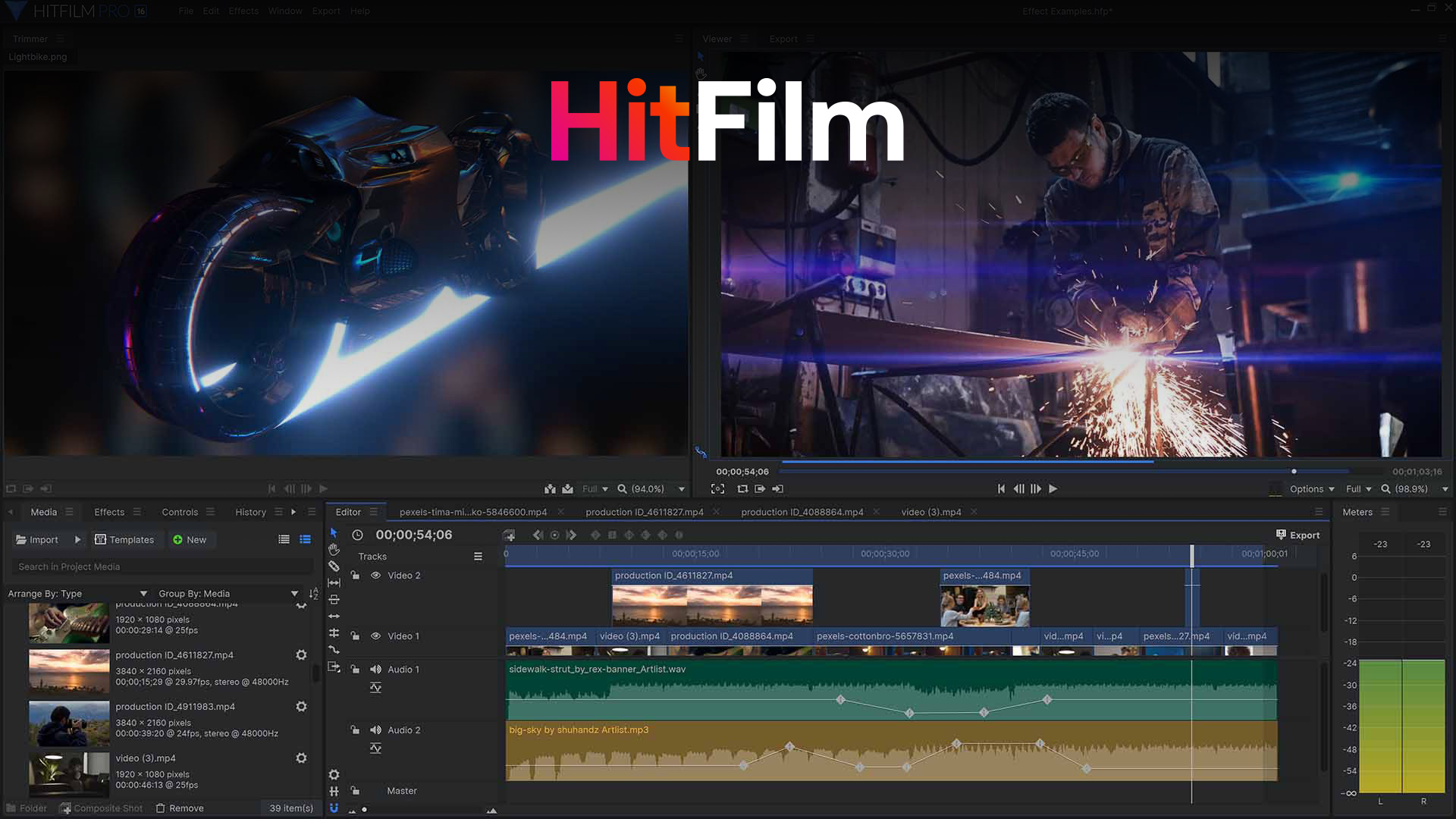This screenshot has height=819, width=1456.
Task: Open Audio 1 envelope automation icon
Action: 375,688
